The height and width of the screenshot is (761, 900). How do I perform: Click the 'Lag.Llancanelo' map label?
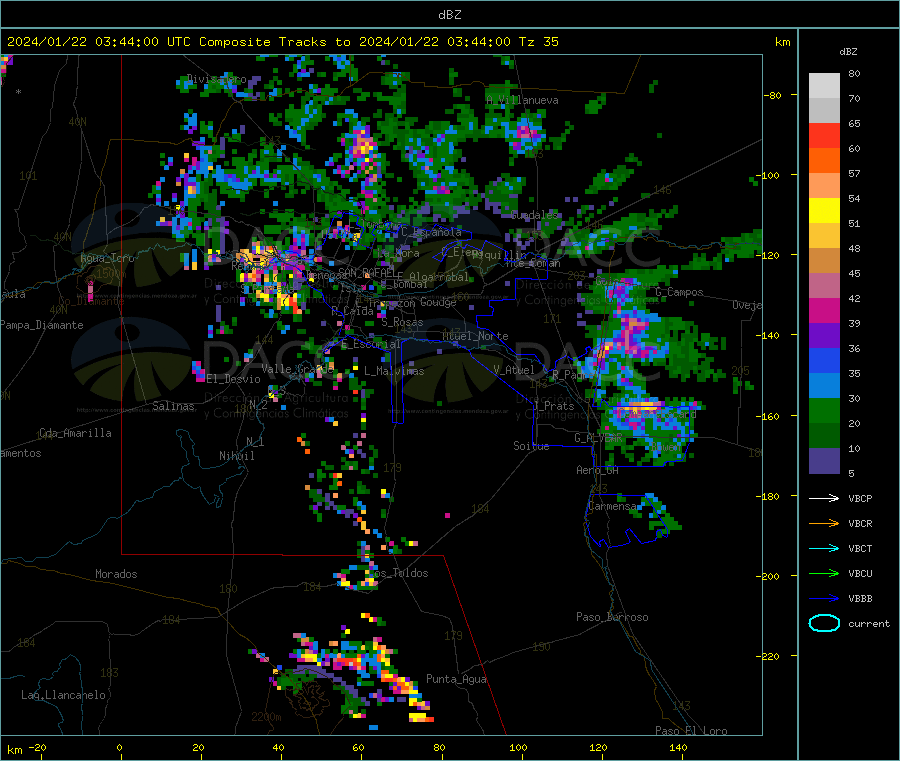[x=64, y=696]
